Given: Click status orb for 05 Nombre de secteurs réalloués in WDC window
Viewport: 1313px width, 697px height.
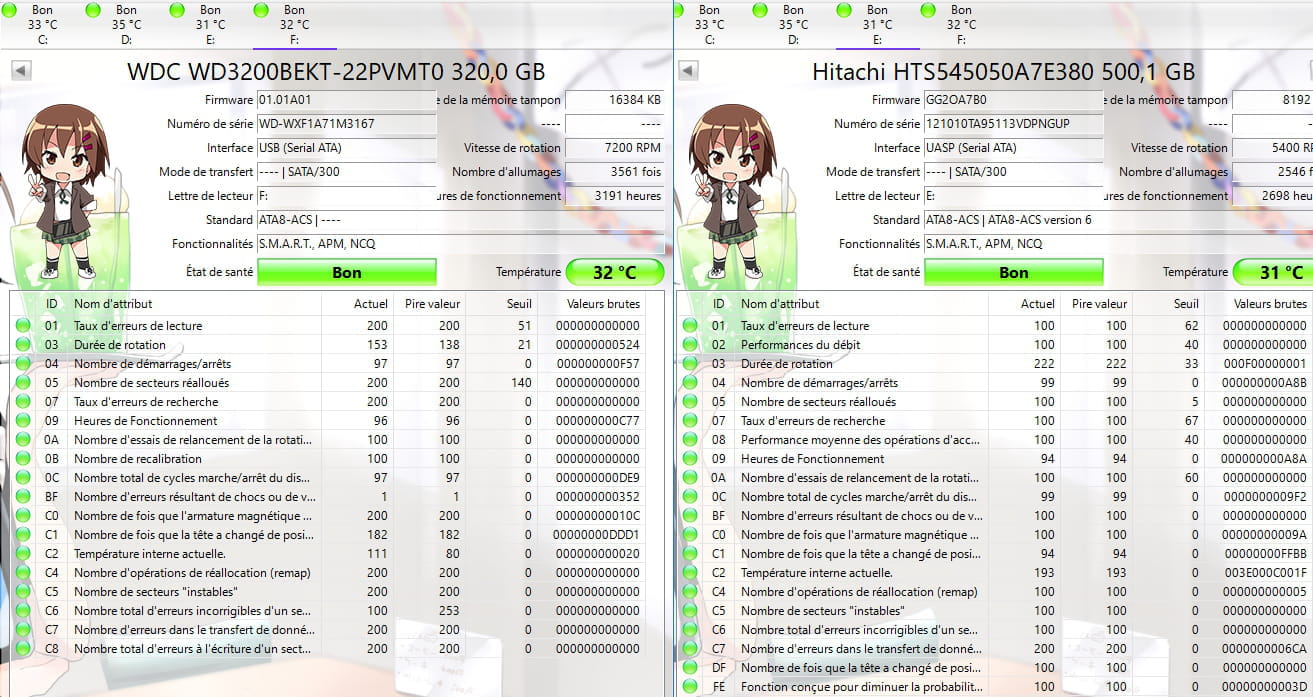Looking at the screenshot, I should tap(23, 382).
